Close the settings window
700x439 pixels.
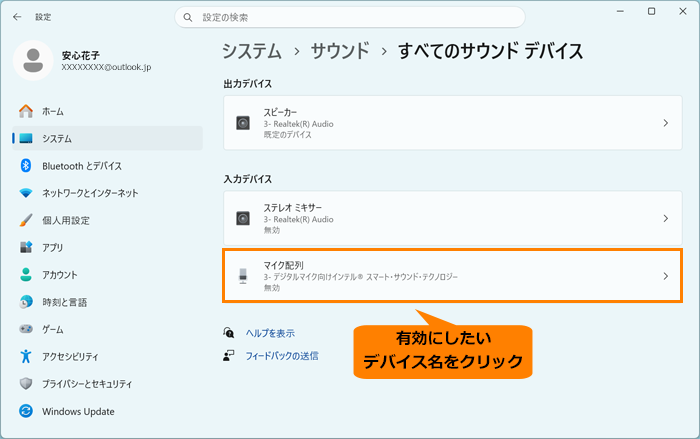(x=683, y=11)
